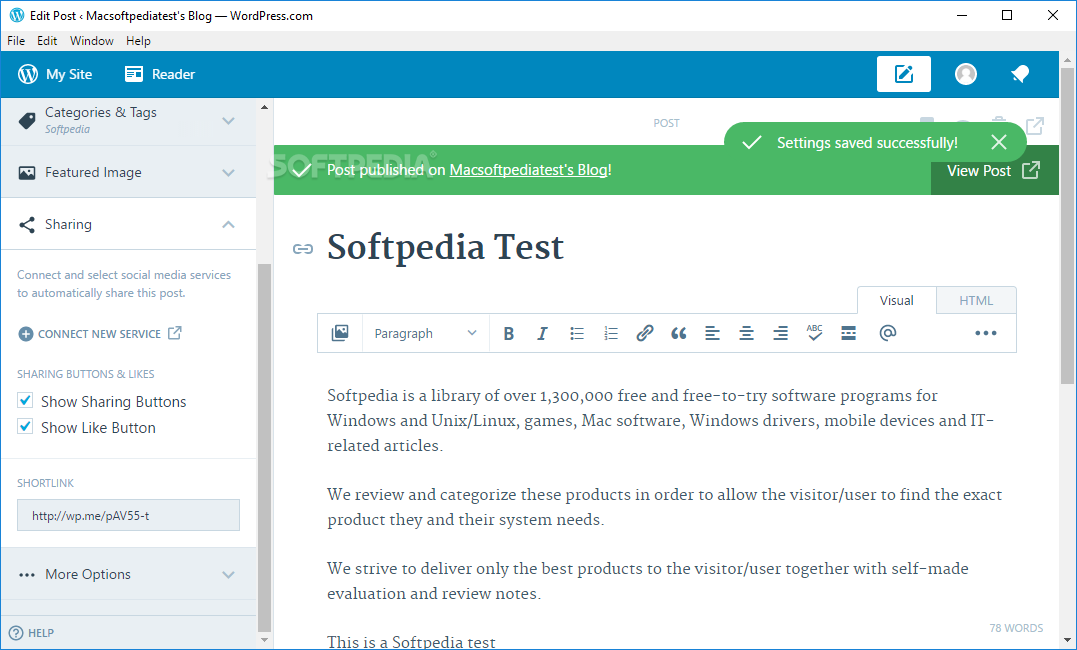Click the Add Media toolbar icon
Screen dimensions: 1077x650
pos(340,333)
